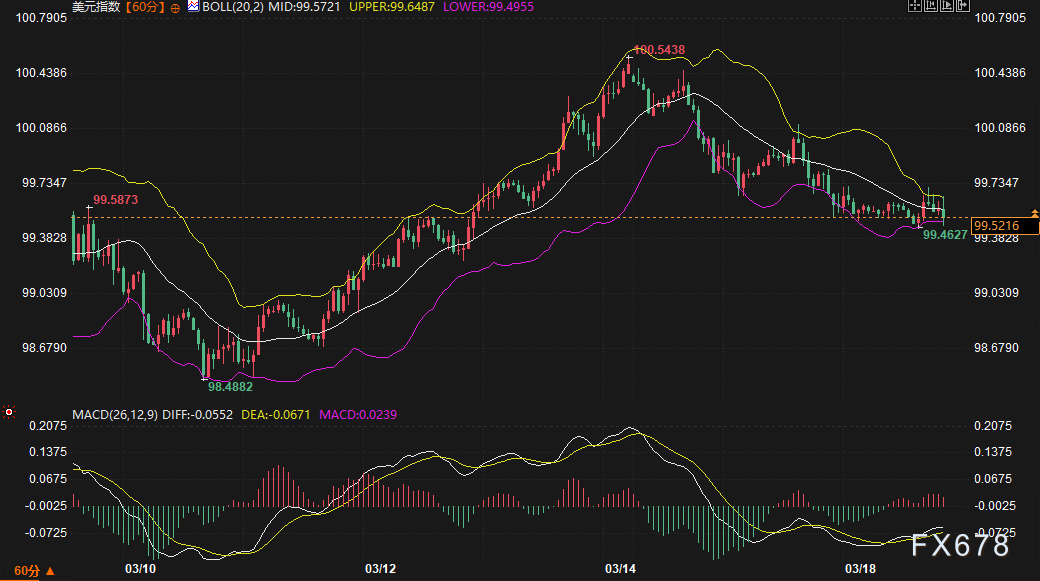1040x581 pixels.
Task: Click the red dot icon beside MACD
Action: (x=10, y=411)
